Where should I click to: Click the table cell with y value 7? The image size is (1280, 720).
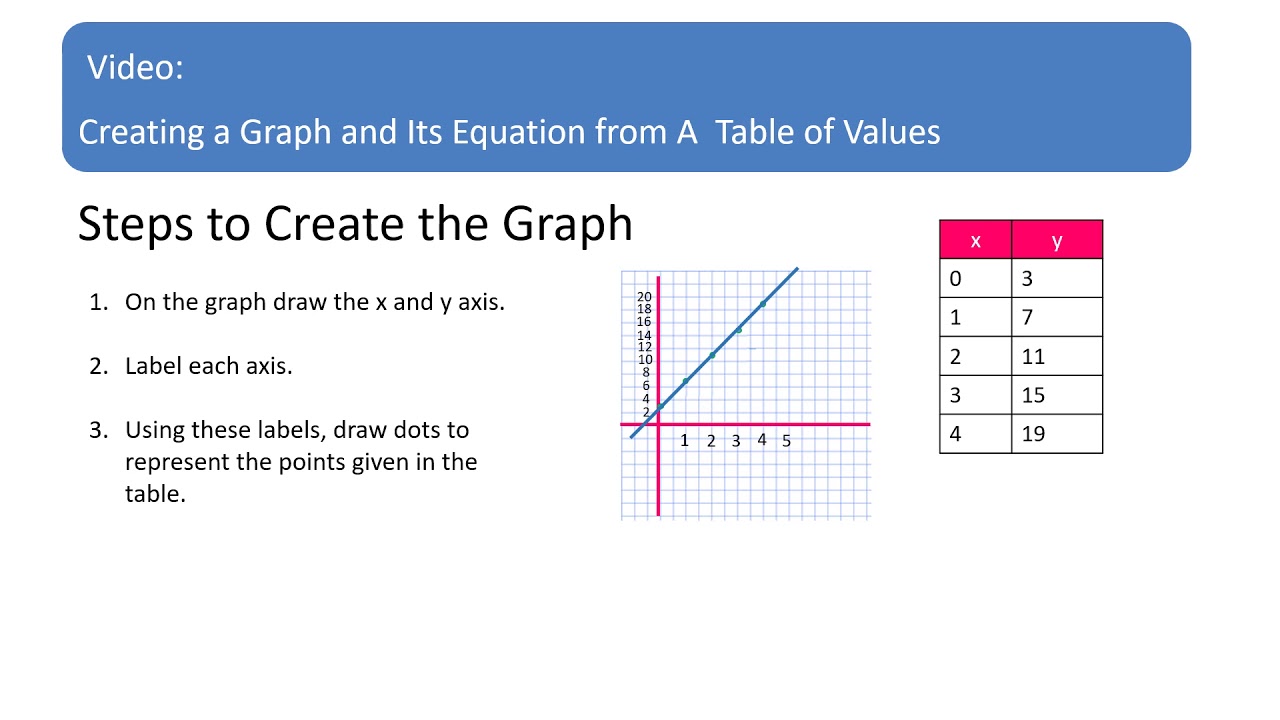(x=1056, y=318)
